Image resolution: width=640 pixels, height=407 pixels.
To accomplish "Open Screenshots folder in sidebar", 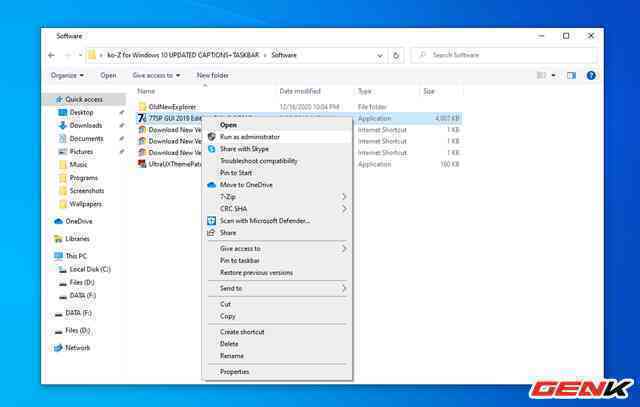I will [87, 191].
